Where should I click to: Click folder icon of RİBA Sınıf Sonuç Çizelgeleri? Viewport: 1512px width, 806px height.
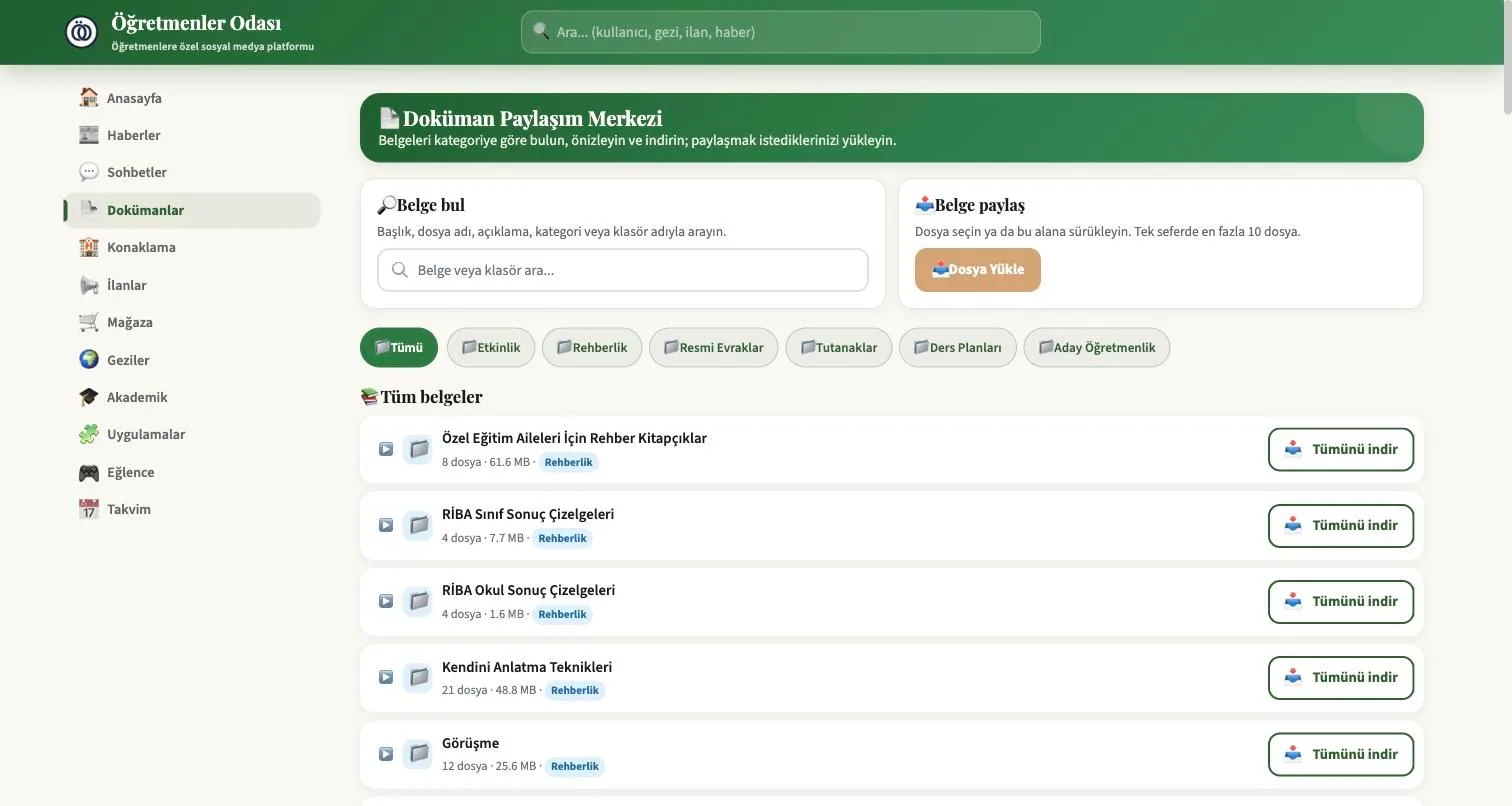pyautogui.click(x=418, y=525)
